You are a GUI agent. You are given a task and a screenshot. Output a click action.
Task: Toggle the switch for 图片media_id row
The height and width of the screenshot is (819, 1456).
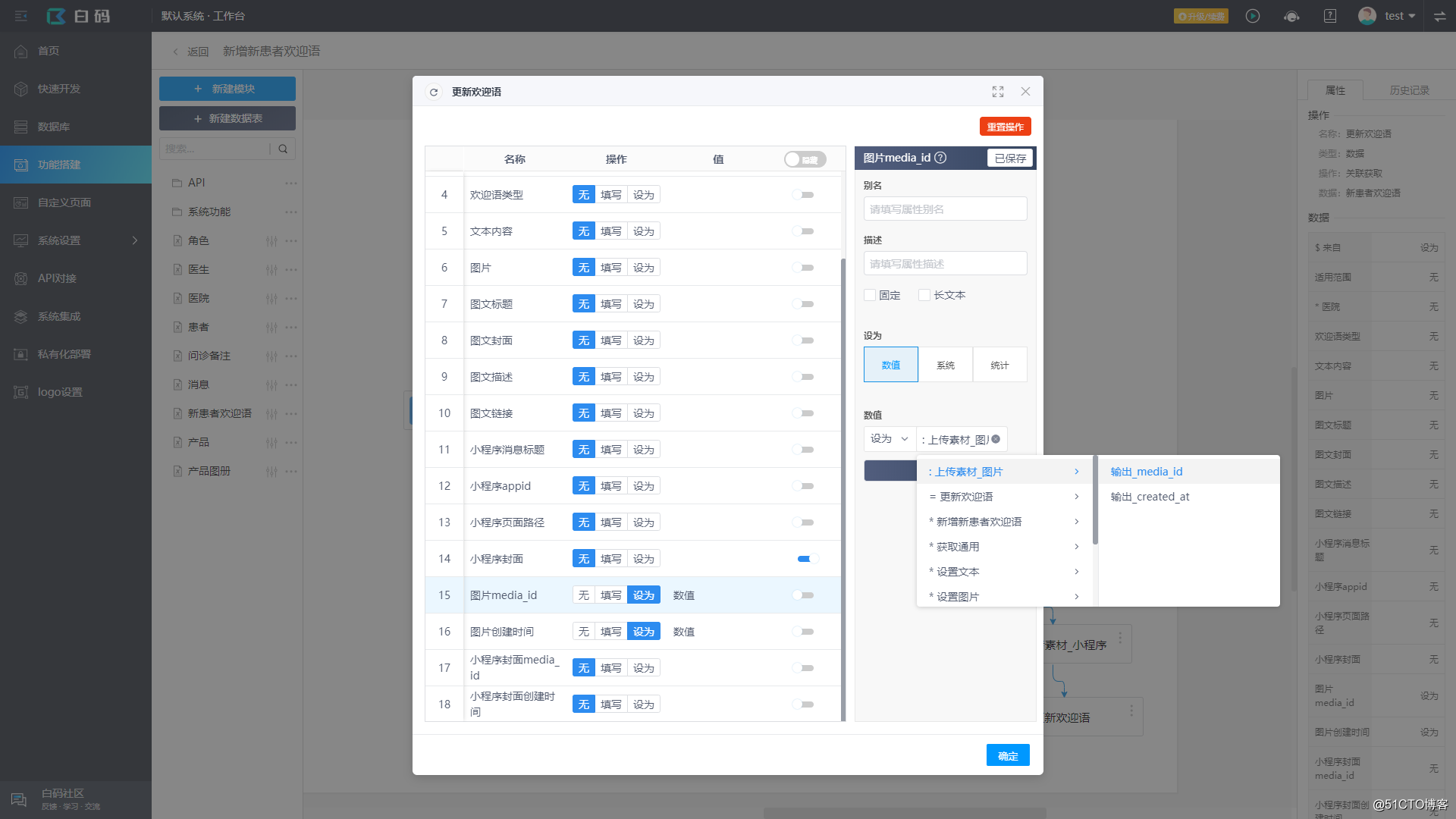803,595
